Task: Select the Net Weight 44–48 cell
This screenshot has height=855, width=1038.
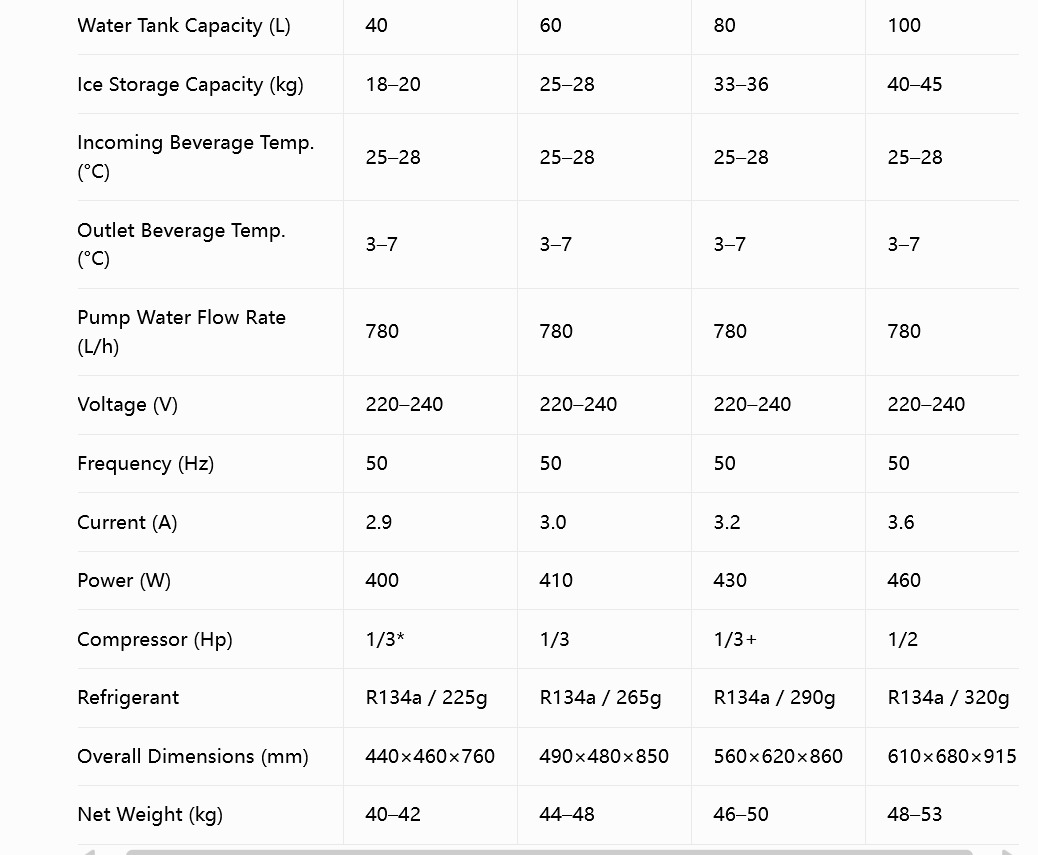Action: click(x=604, y=815)
